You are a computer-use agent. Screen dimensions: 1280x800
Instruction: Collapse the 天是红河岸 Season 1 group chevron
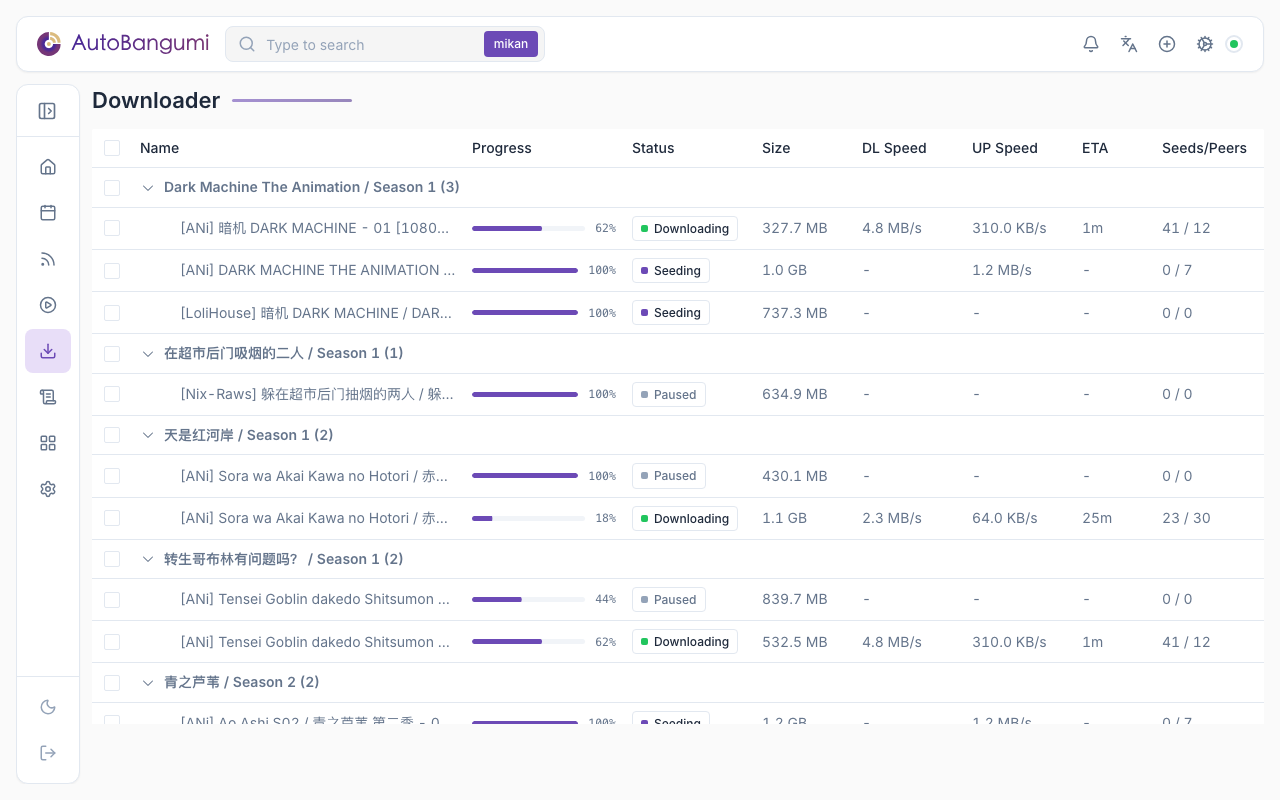tap(148, 435)
